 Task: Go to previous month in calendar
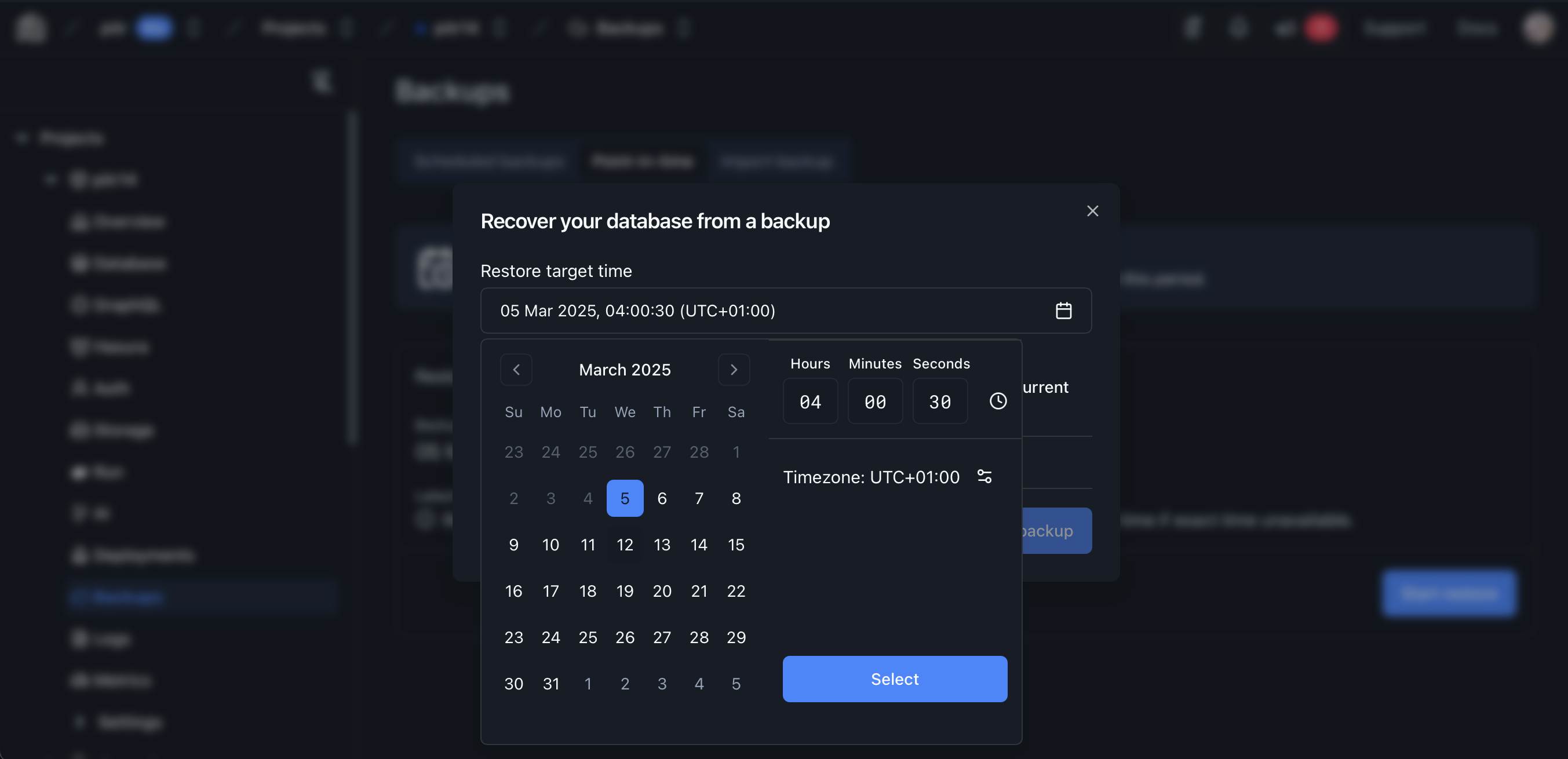pos(516,370)
